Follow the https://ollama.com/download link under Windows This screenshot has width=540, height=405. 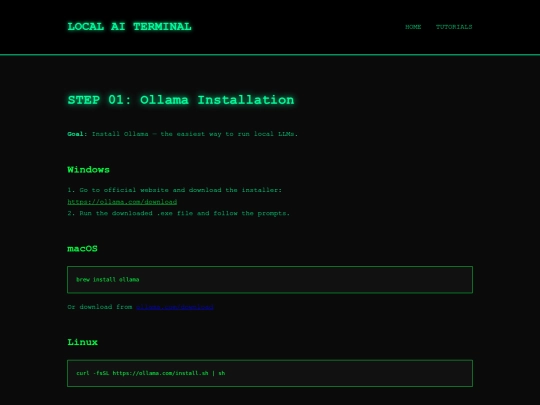(122, 202)
